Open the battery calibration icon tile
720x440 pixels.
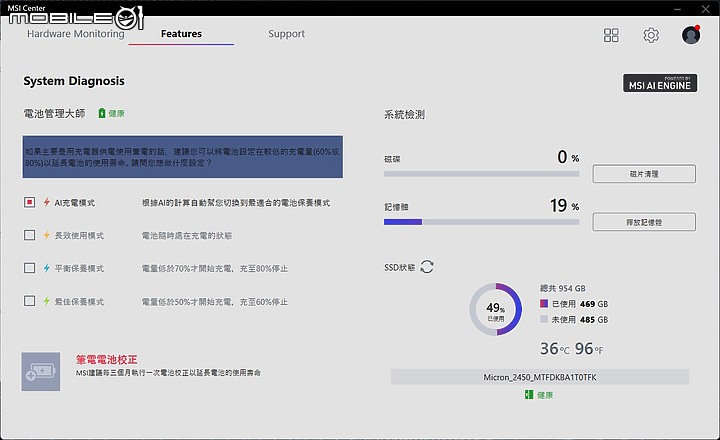[x=40, y=372]
